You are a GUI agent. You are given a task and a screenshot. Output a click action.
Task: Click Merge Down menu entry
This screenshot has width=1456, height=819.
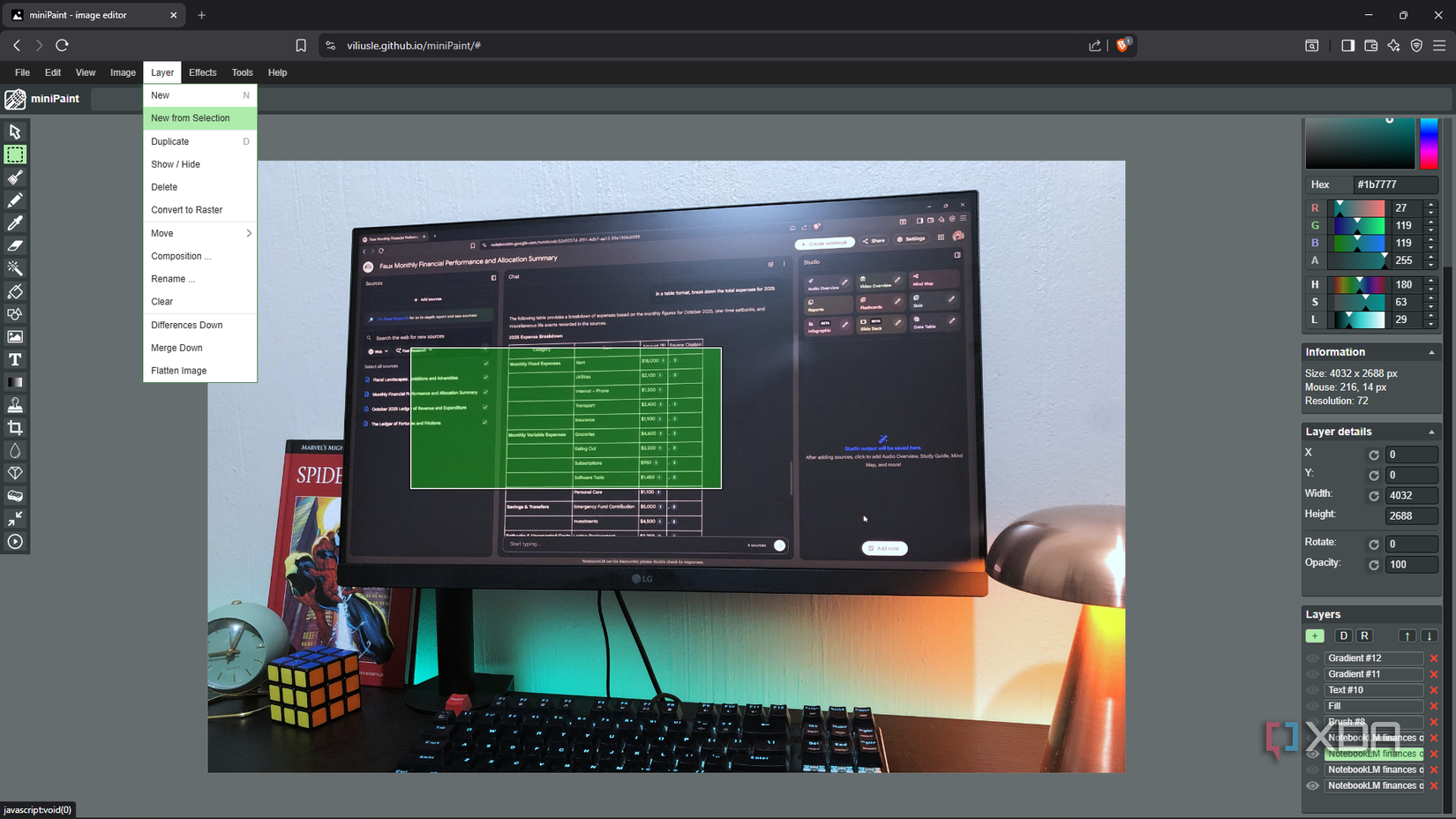(x=200, y=348)
